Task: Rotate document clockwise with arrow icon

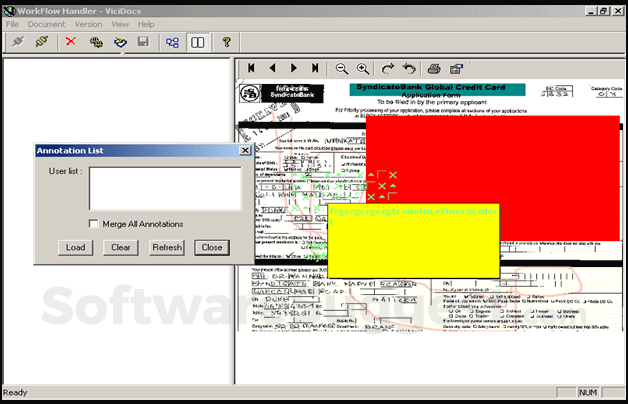Action: [x=387, y=68]
